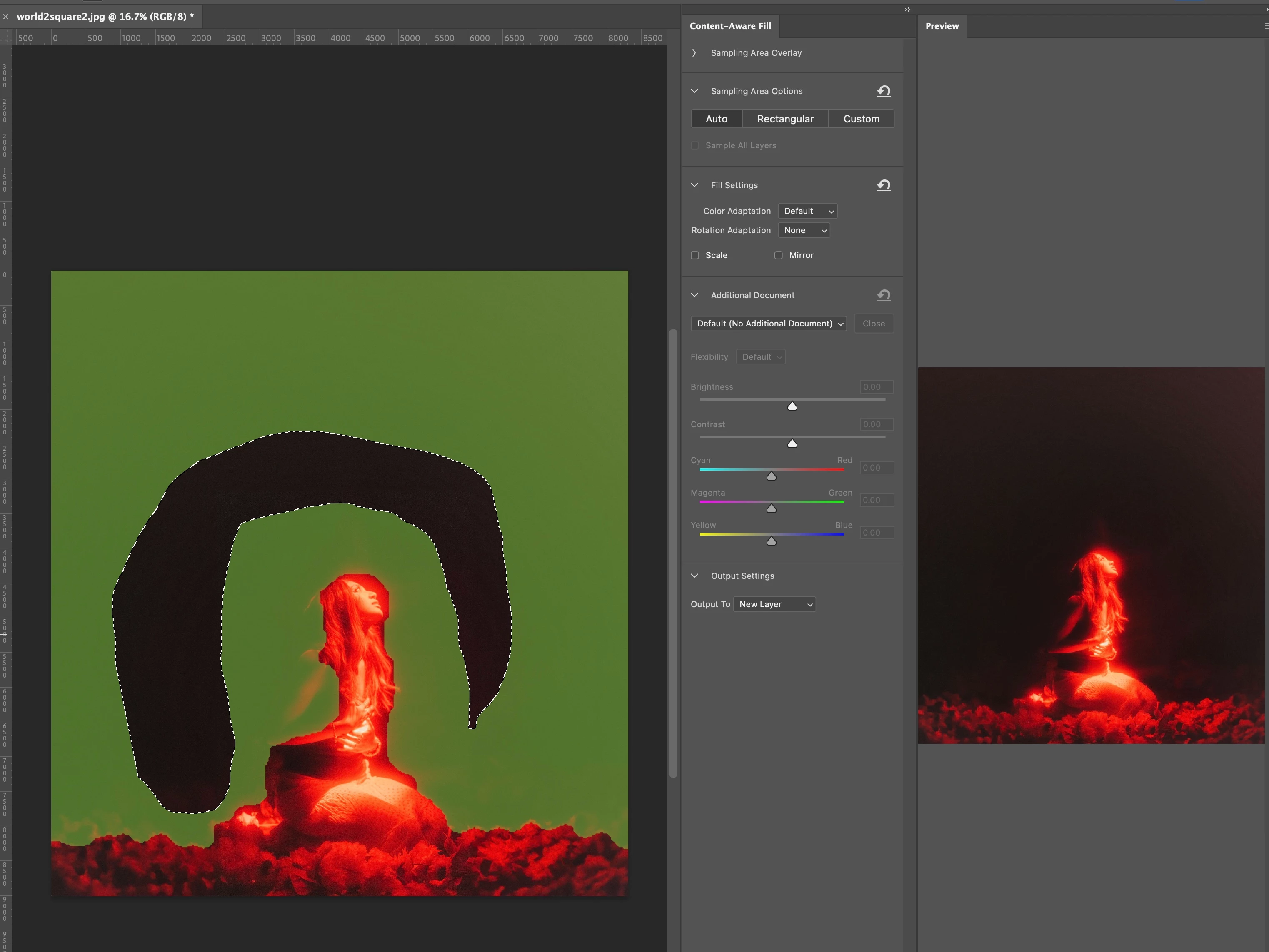Enable the Mirror checkbox

point(779,255)
